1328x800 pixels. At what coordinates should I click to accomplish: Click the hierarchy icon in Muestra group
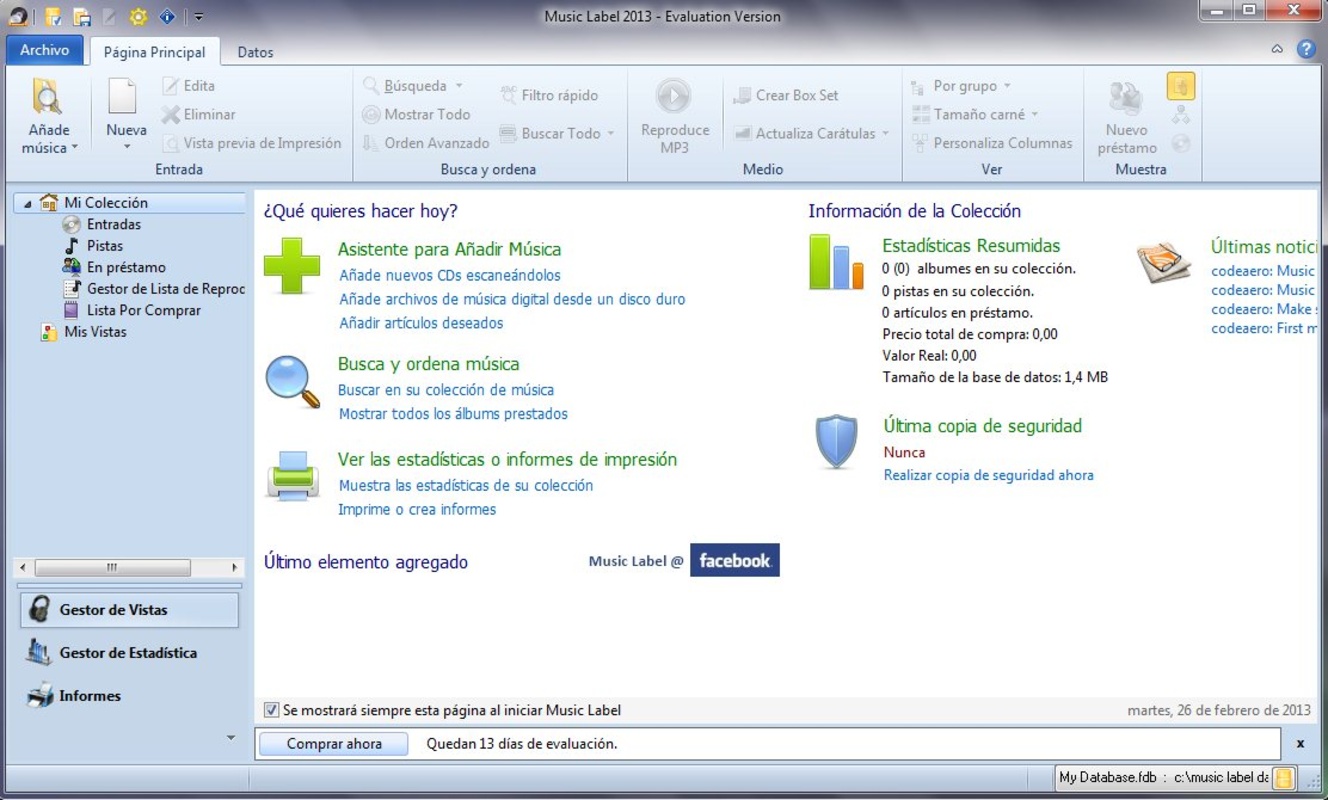point(1181,115)
